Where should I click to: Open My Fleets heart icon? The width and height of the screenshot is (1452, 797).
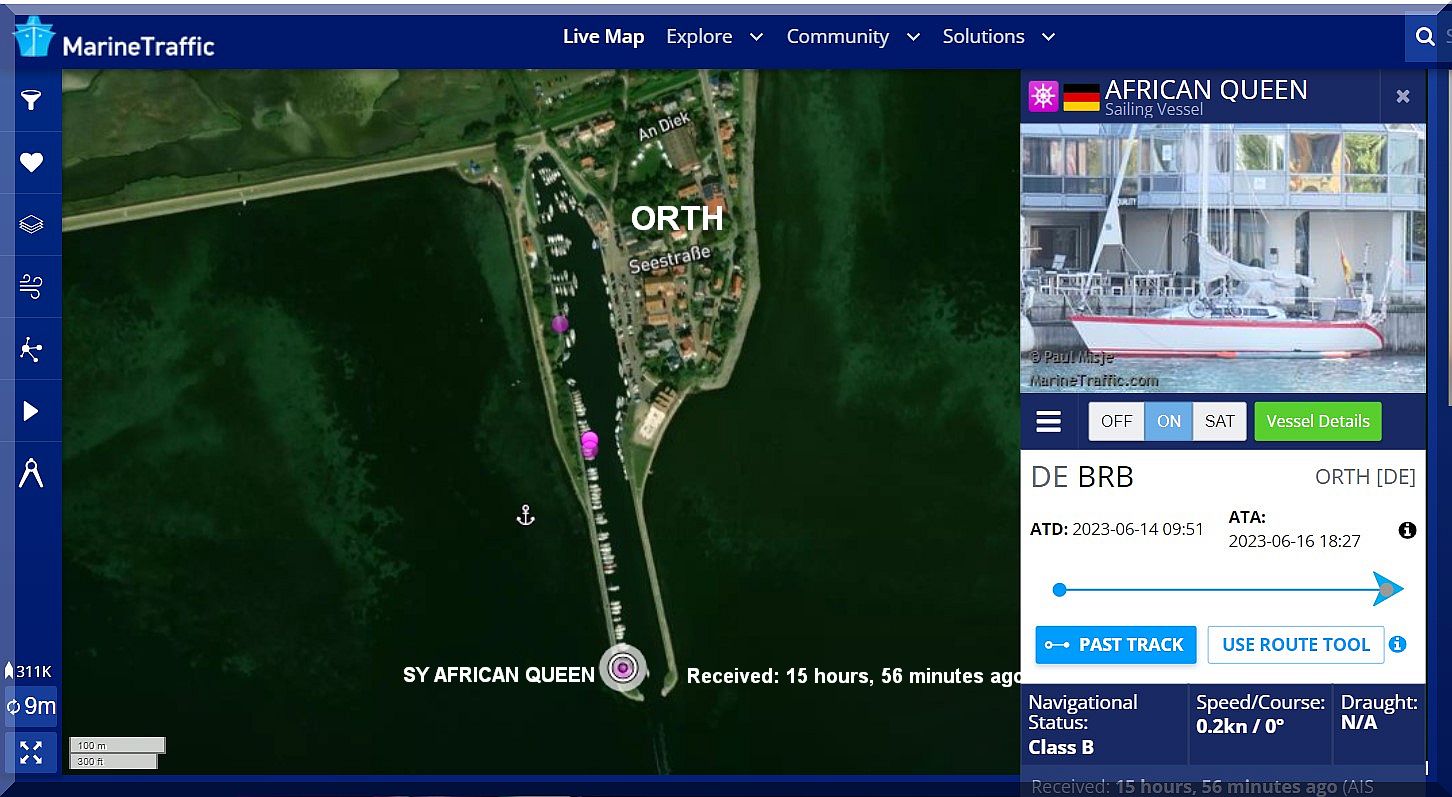pyautogui.click(x=31, y=162)
